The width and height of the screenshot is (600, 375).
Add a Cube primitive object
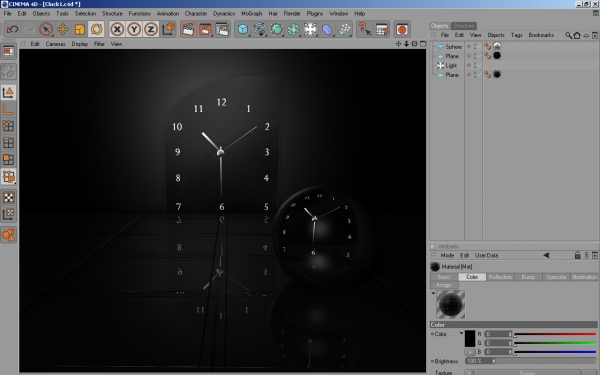click(x=243, y=29)
